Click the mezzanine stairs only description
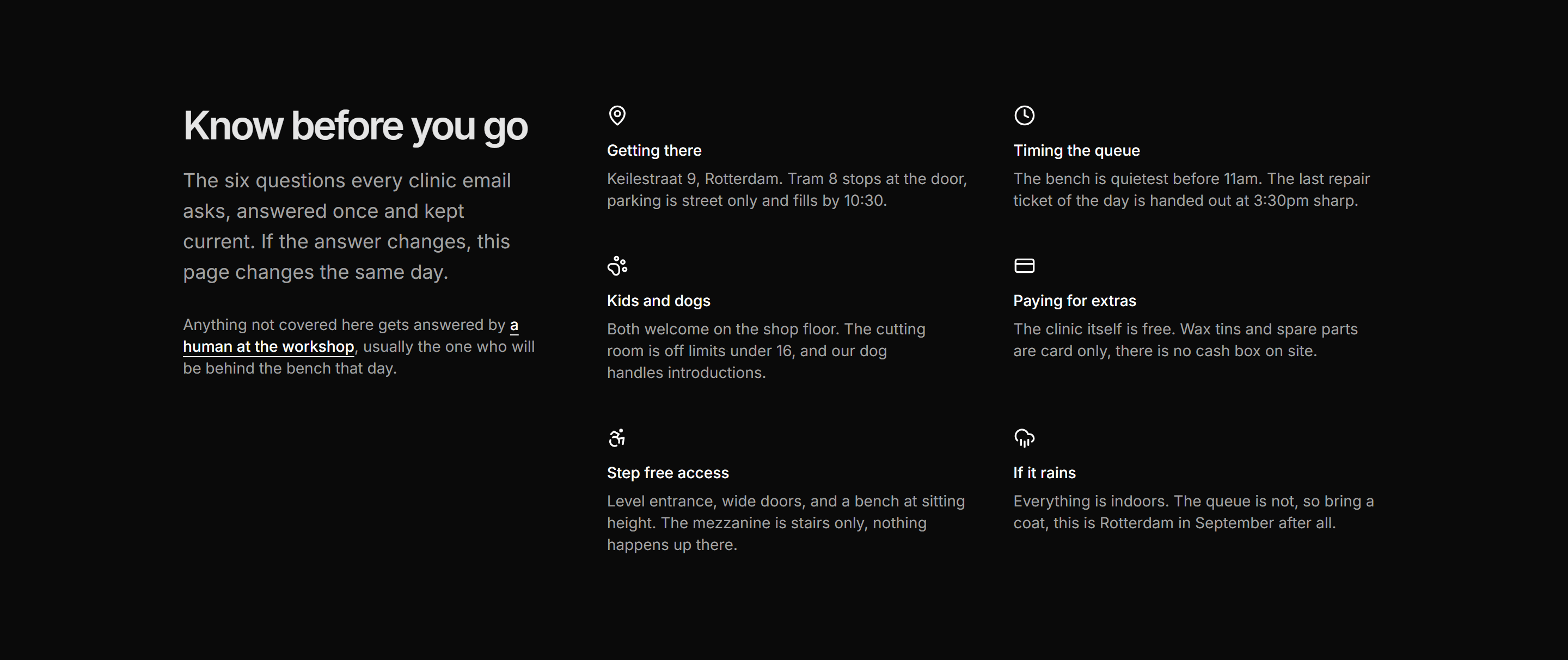This screenshot has width=1568, height=660. (786, 523)
